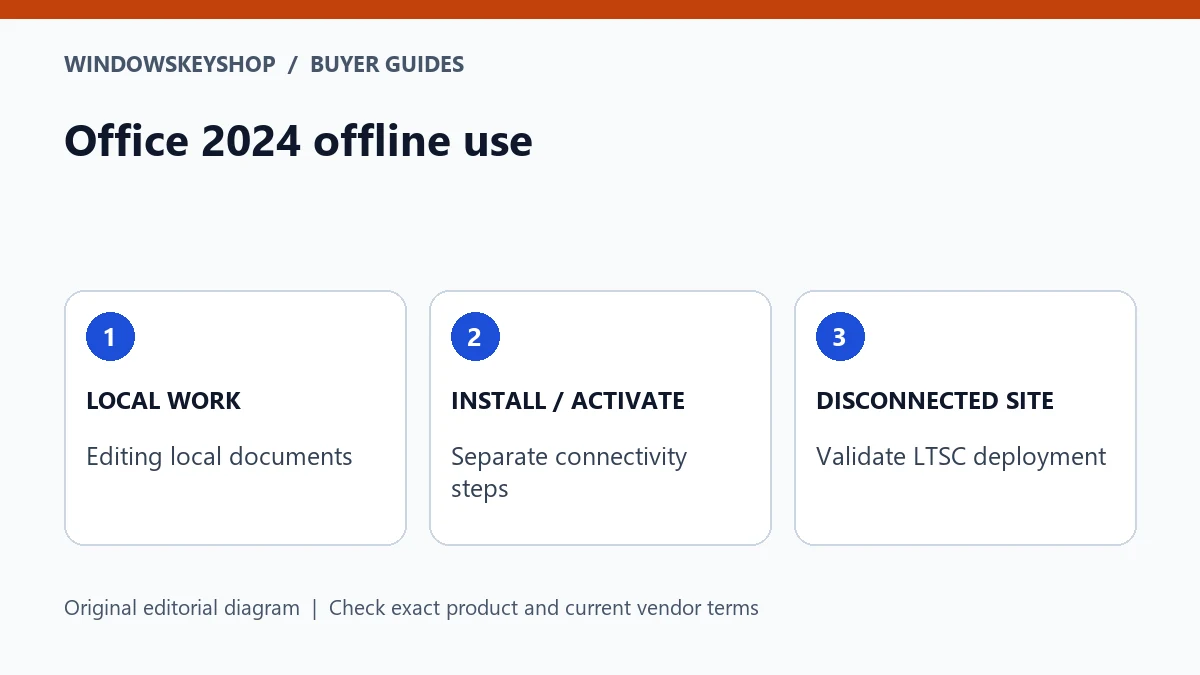Screen dimensions: 1200x675
Task: Click the slash separator in the breadcrumb
Action: pos(293,65)
